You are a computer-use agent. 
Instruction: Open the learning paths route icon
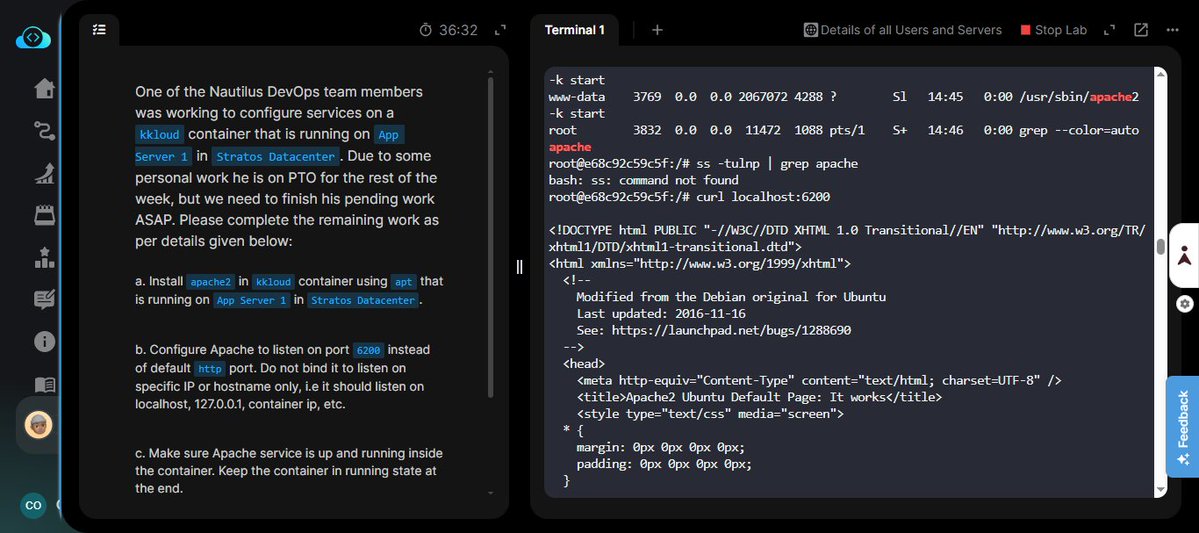tap(44, 131)
